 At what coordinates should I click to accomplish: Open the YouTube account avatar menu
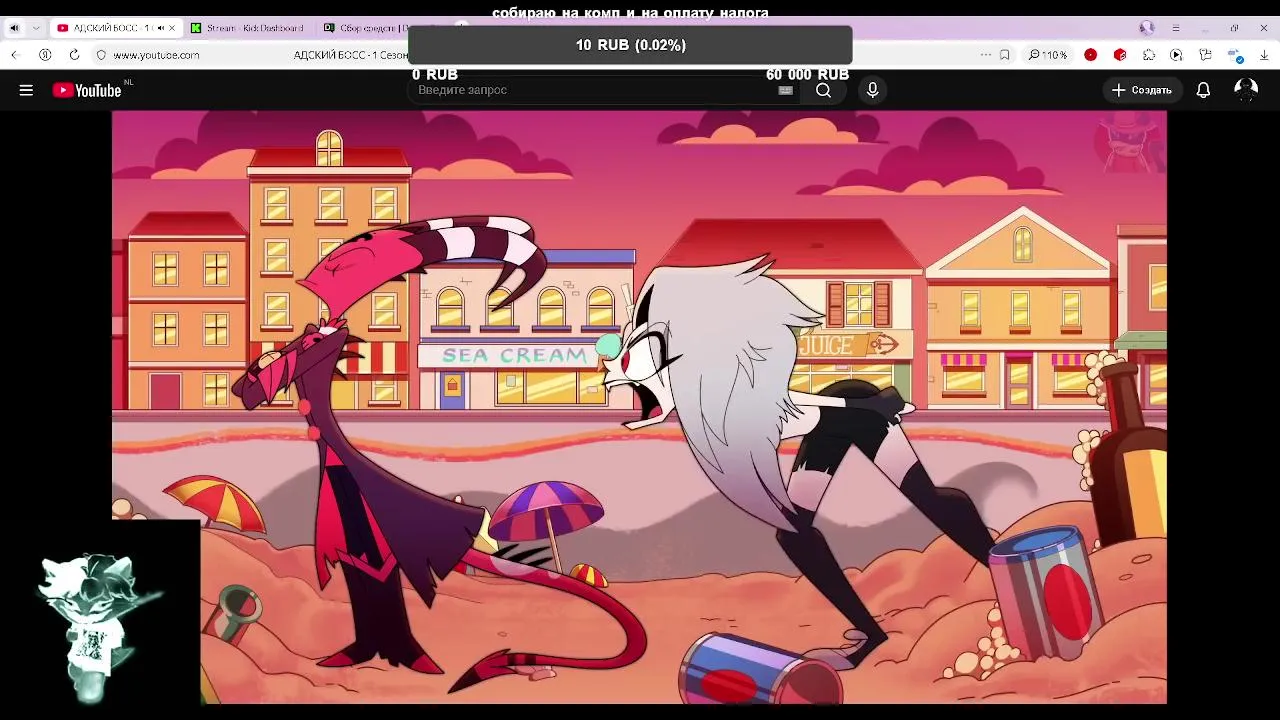(x=1246, y=90)
